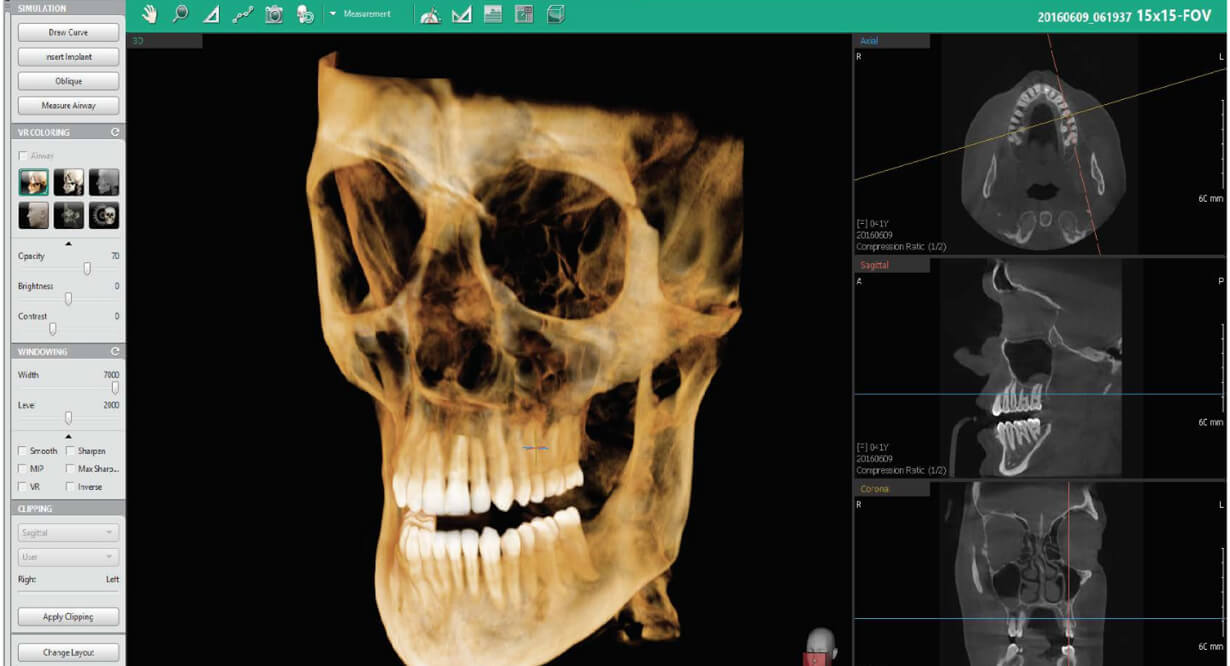The image size is (1230, 666).
Task: Adjust the windowing Level slider handle
Action: click(x=68, y=417)
